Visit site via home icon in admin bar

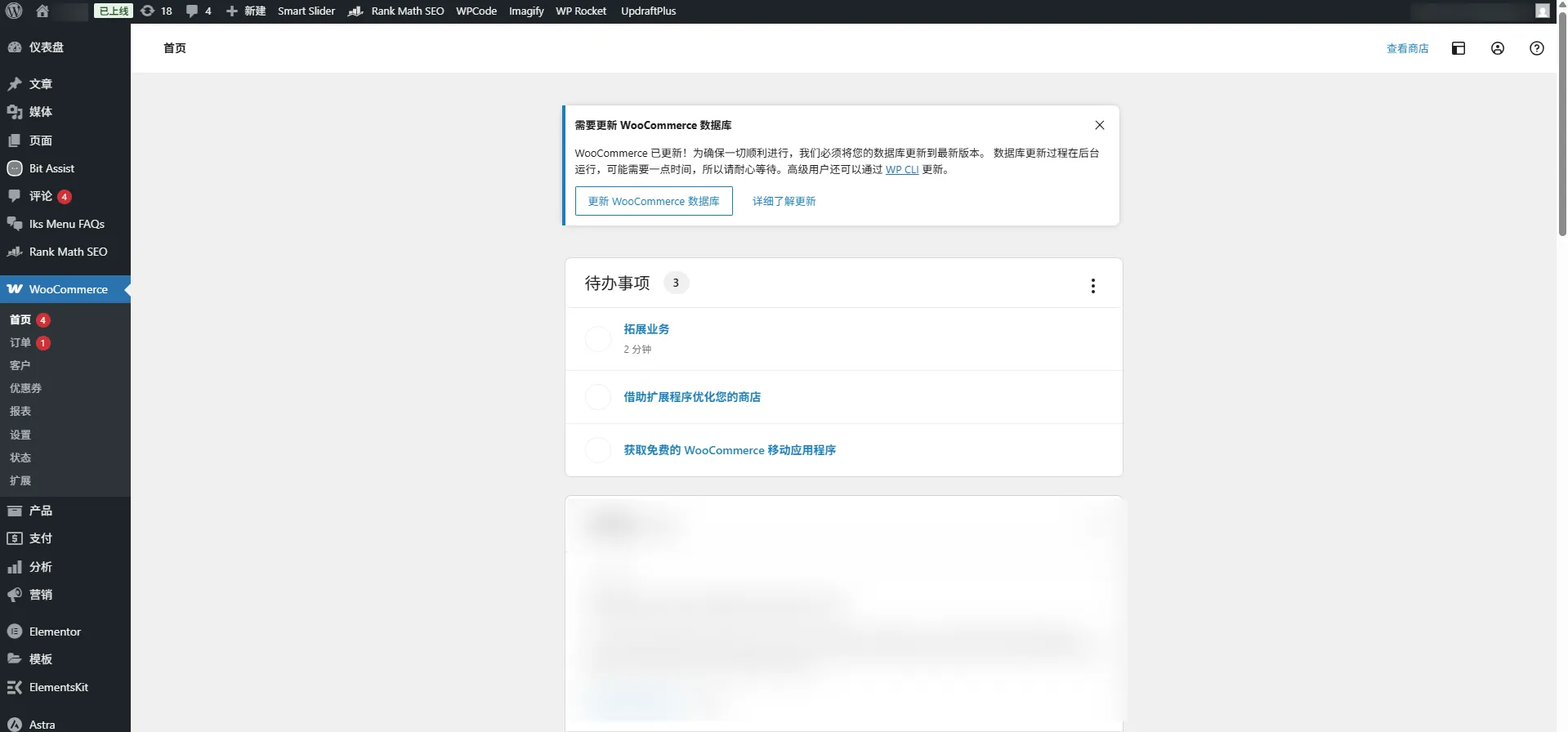coord(42,11)
